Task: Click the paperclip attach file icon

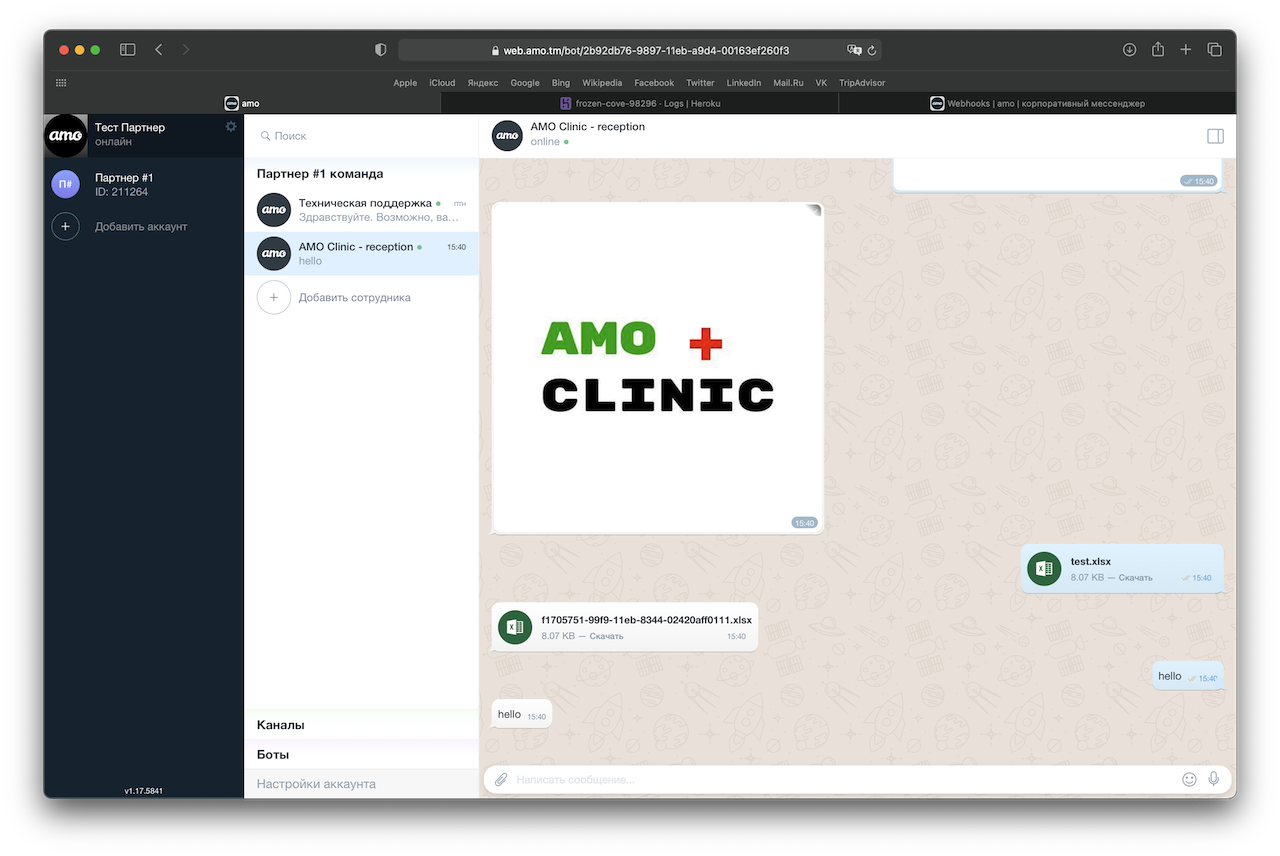Action: 501,779
